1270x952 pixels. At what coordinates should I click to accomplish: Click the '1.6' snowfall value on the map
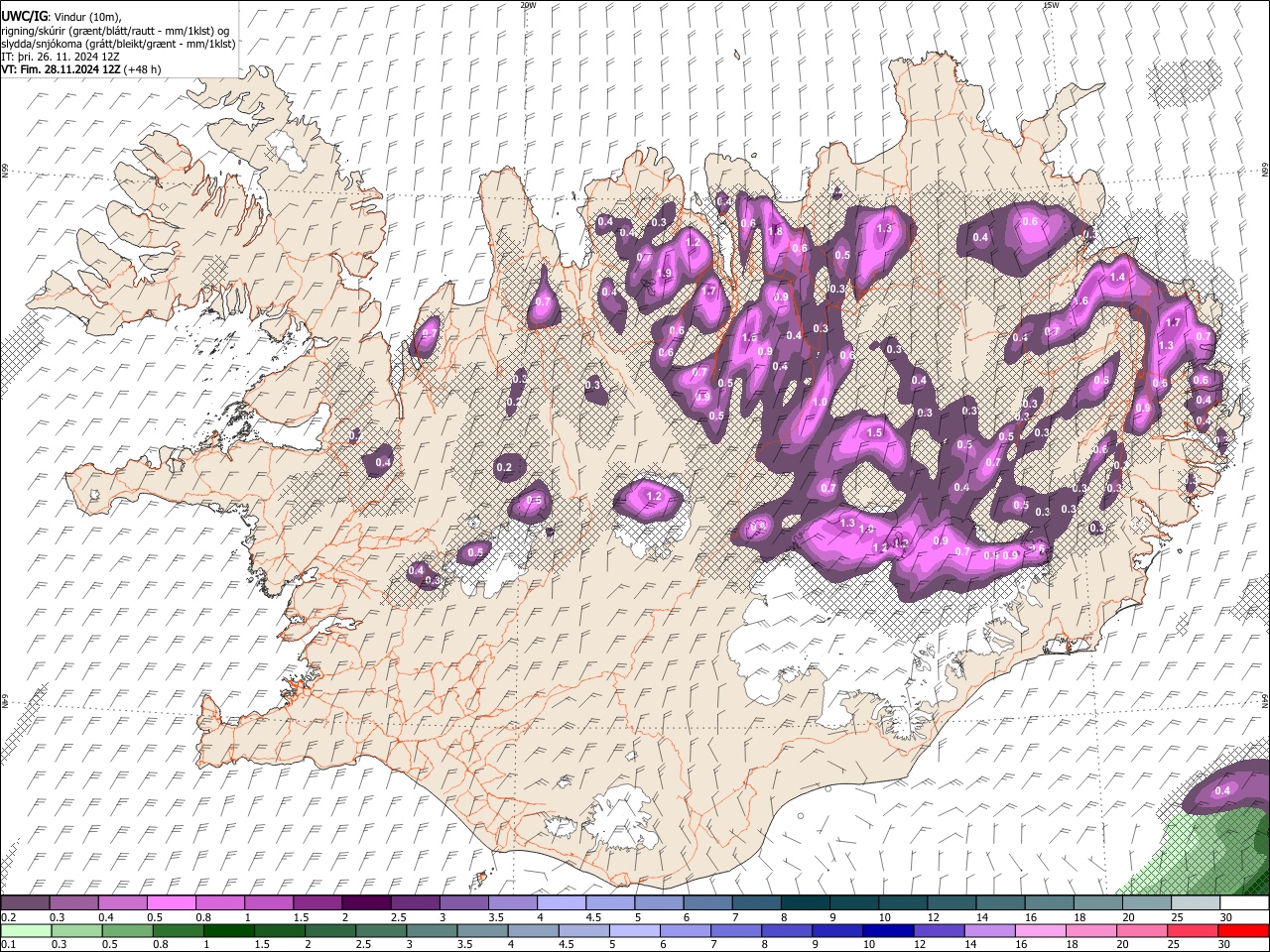(x=1080, y=301)
